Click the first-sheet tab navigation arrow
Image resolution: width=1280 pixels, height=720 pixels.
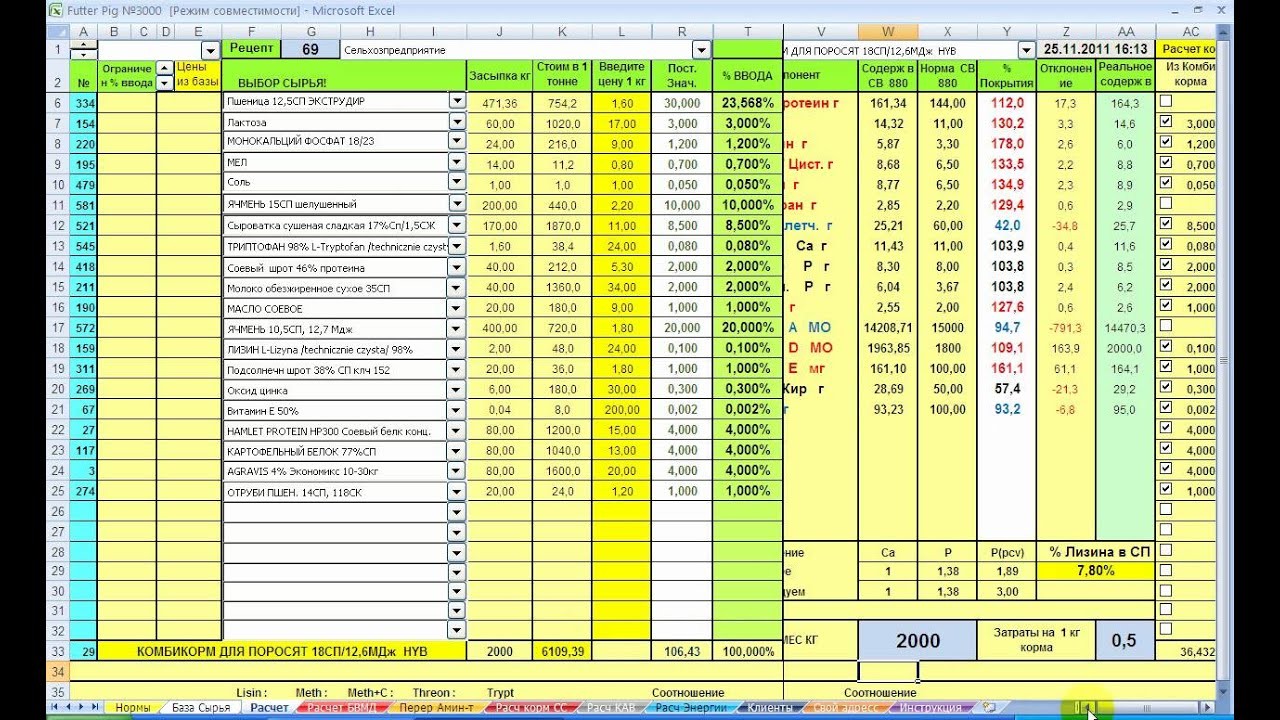pyautogui.click(x=56, y=707)
